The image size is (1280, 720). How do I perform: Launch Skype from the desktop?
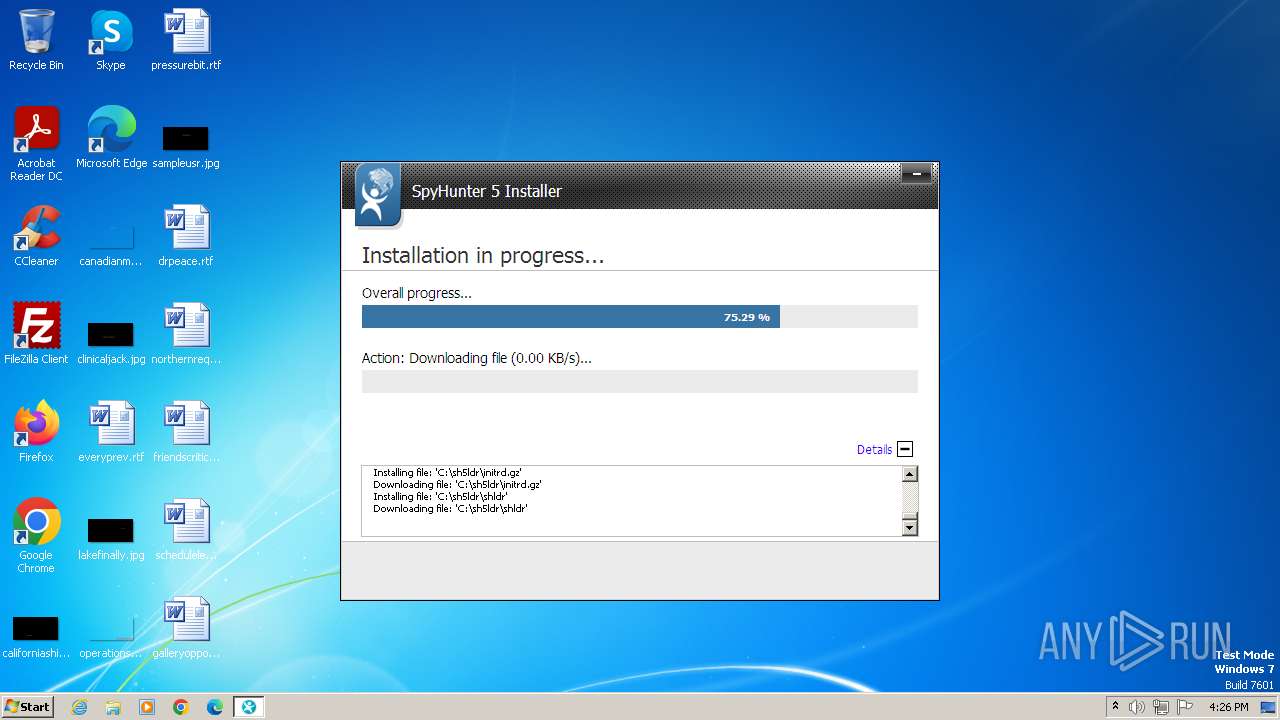tap(110, 40)
